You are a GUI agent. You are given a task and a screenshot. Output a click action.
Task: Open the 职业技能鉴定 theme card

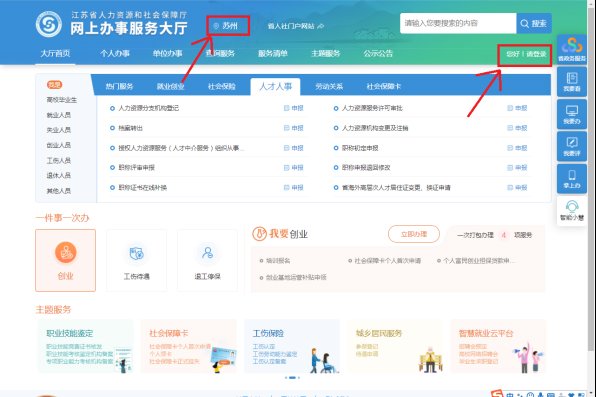point(86,346)
